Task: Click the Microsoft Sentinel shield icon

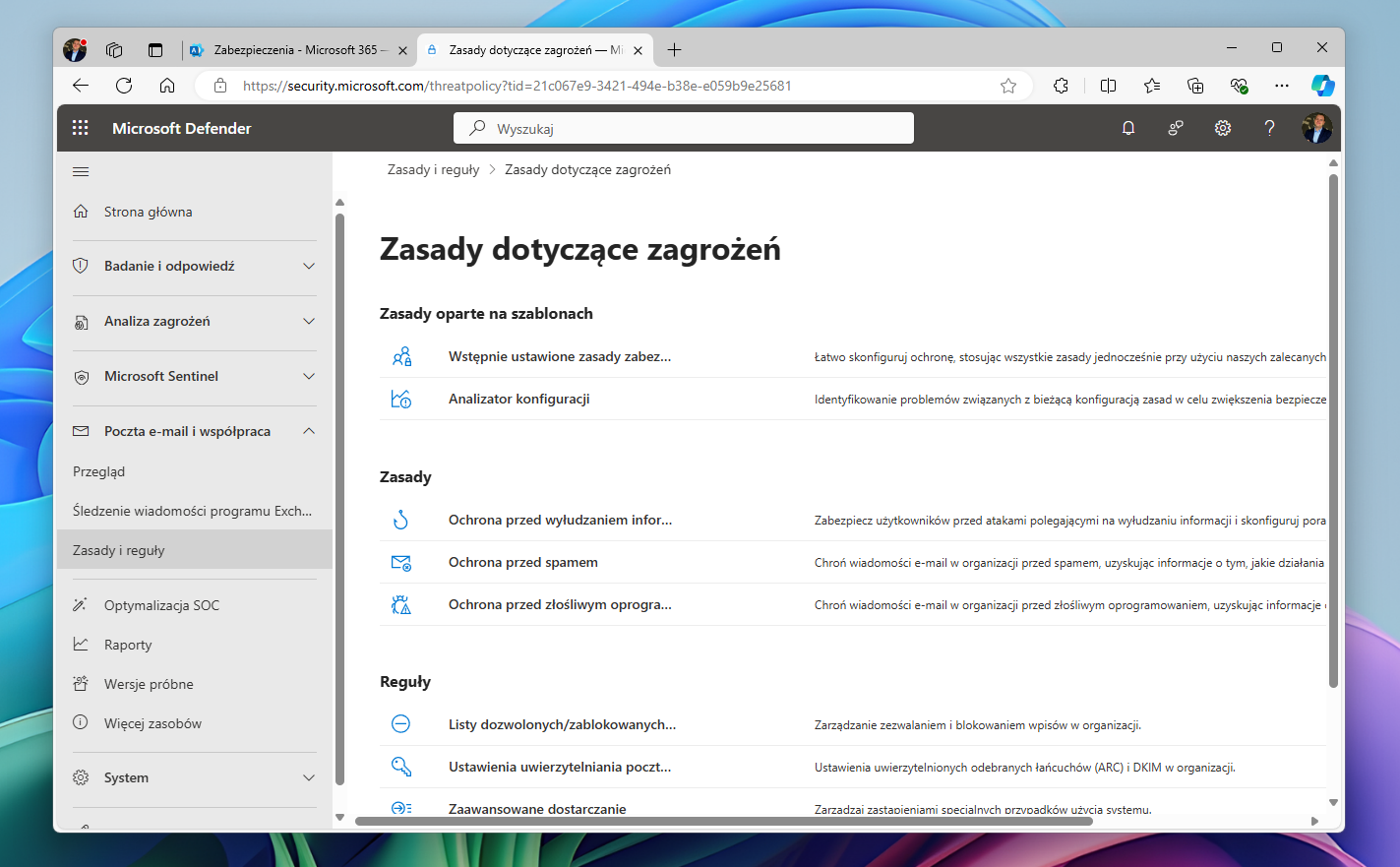Action: [81, 377]
